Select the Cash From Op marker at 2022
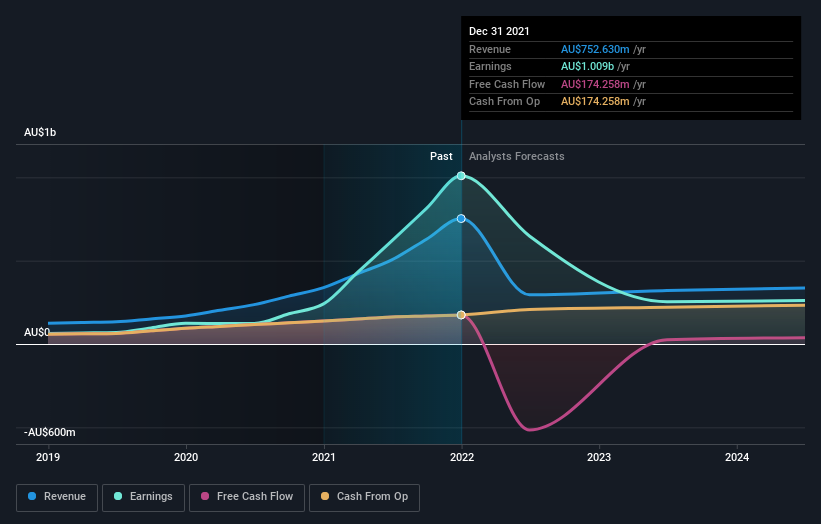The image size is (821, 524). (x=461, y=315)
